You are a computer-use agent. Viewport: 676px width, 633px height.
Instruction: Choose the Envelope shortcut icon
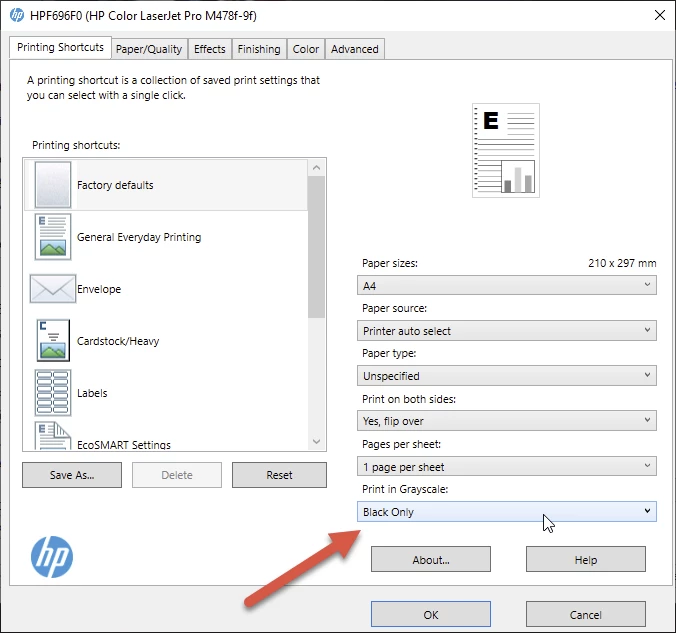click(x=53, y=288)
